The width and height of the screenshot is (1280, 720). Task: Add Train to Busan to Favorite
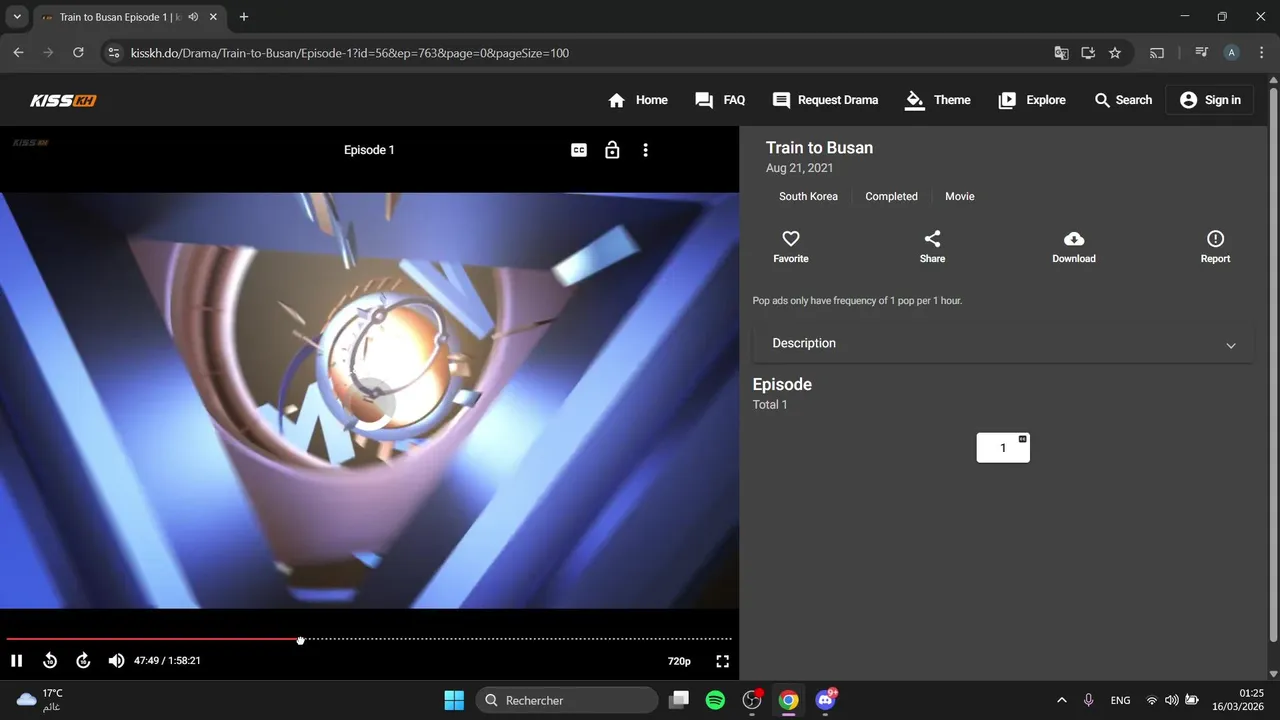[791, 247]
